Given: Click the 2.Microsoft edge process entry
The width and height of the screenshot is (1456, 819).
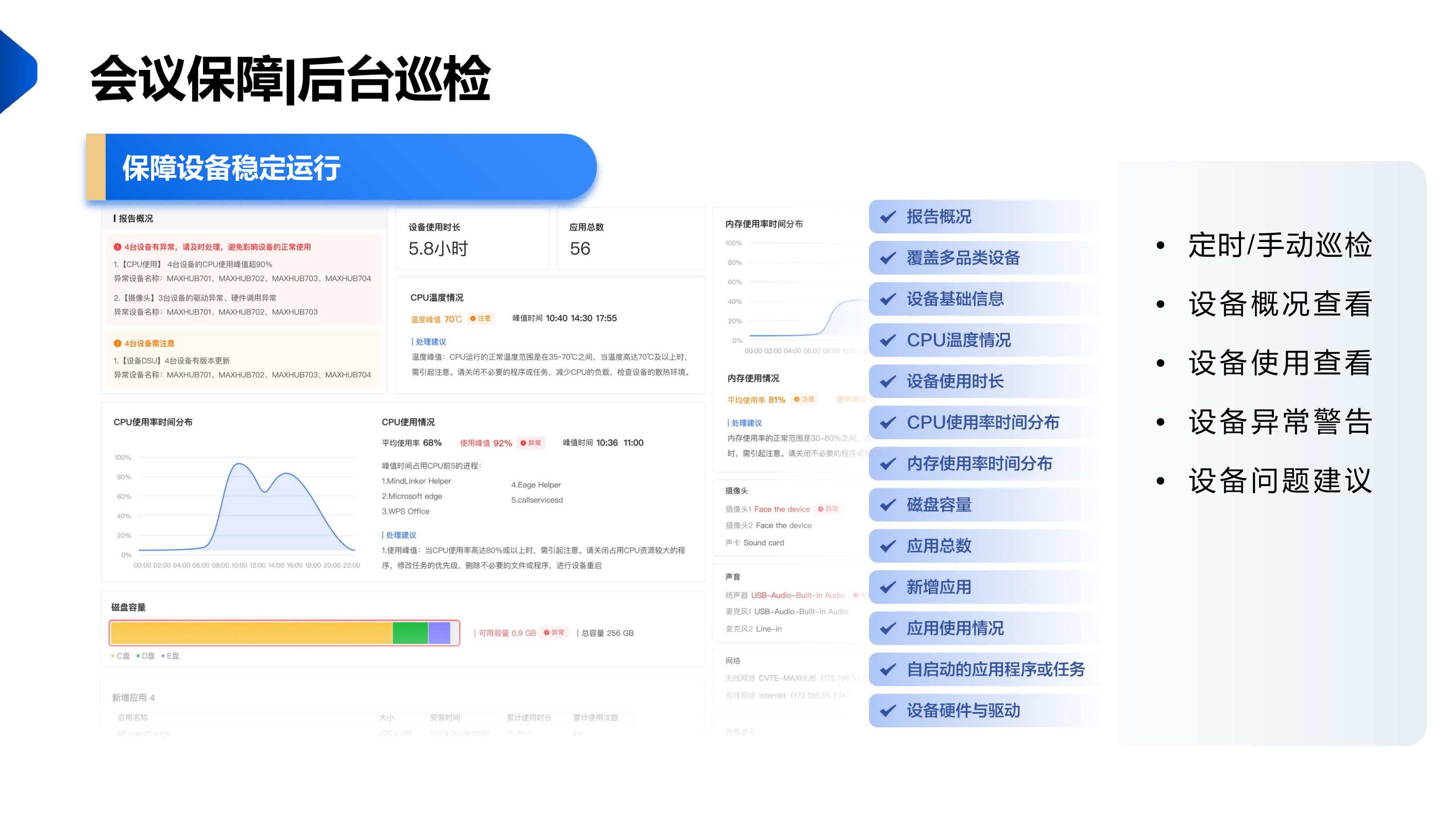Looking at the screenshot, I should point(412,496).
